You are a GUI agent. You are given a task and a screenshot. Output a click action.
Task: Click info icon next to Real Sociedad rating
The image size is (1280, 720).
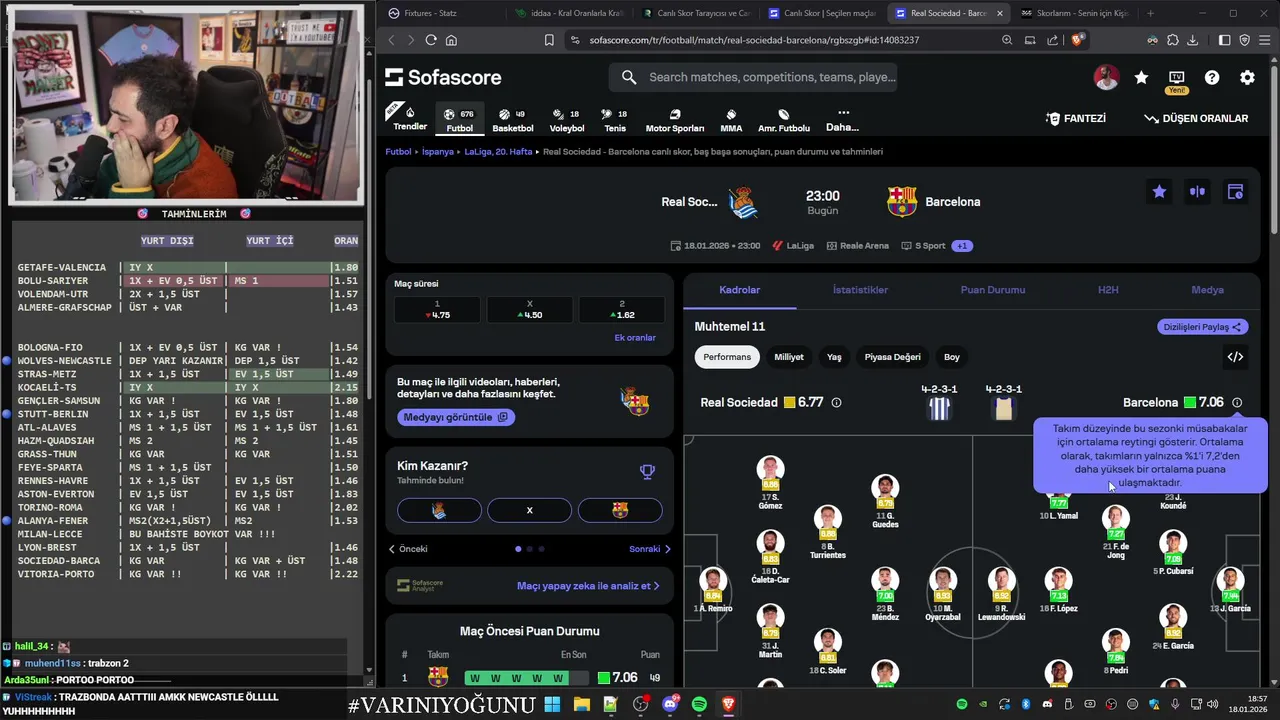pos(837,403)
